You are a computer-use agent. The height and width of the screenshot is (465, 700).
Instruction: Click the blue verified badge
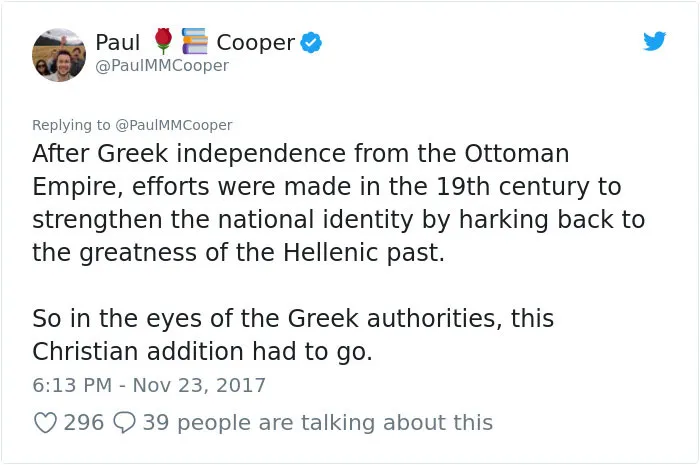[311, 43]
